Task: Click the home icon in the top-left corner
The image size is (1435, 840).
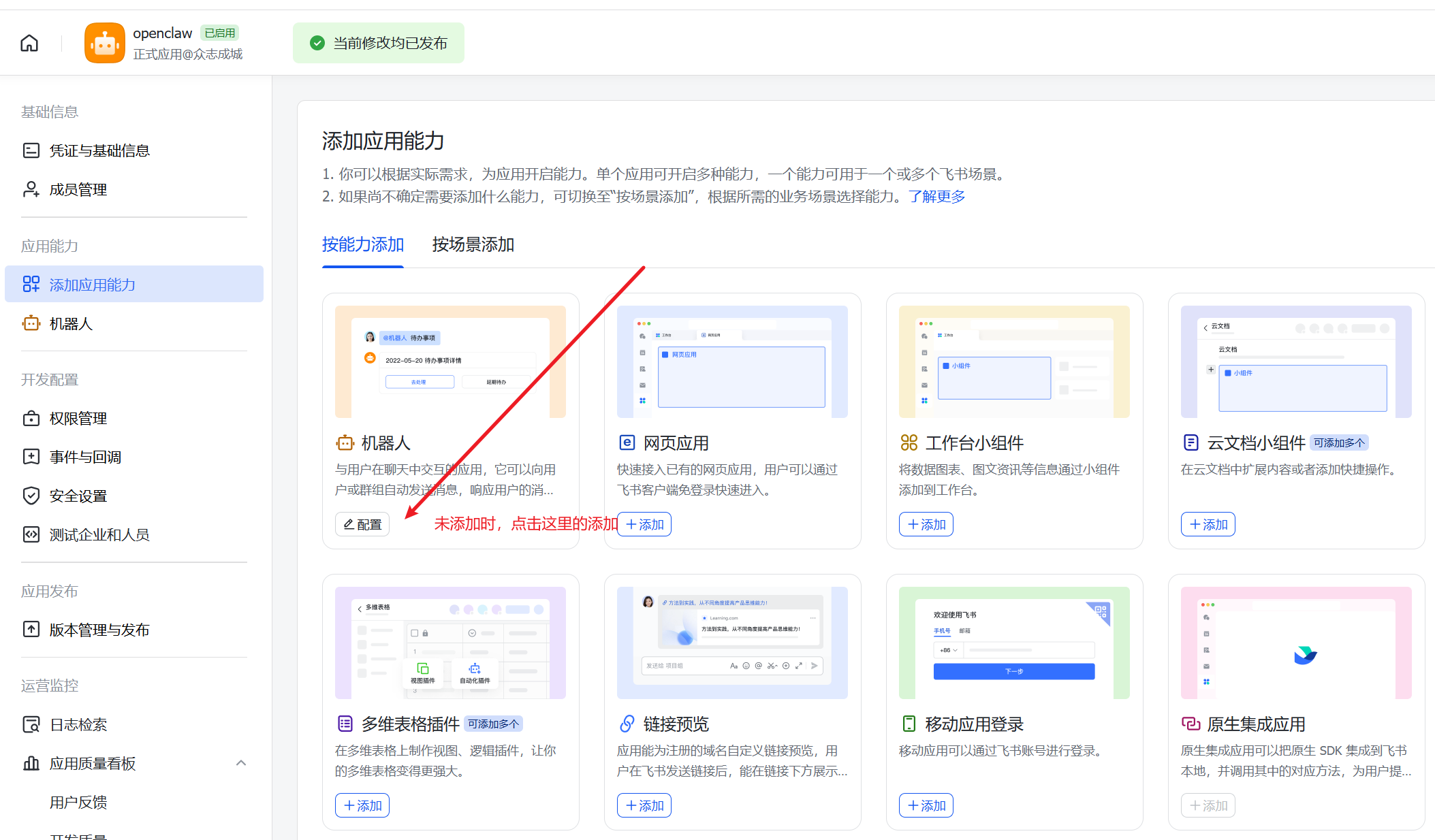Action: pos(29,42)
